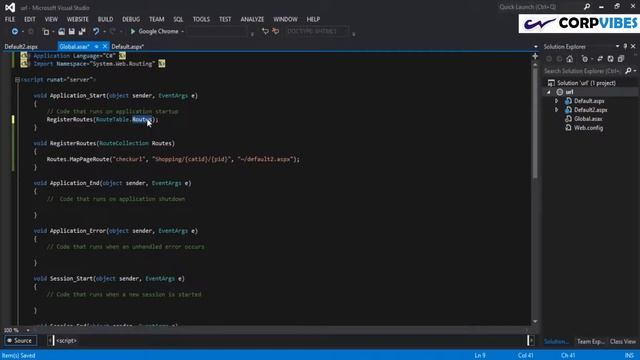
Task: Expand the Default2.aspx tree node
Action: point(556,110)
